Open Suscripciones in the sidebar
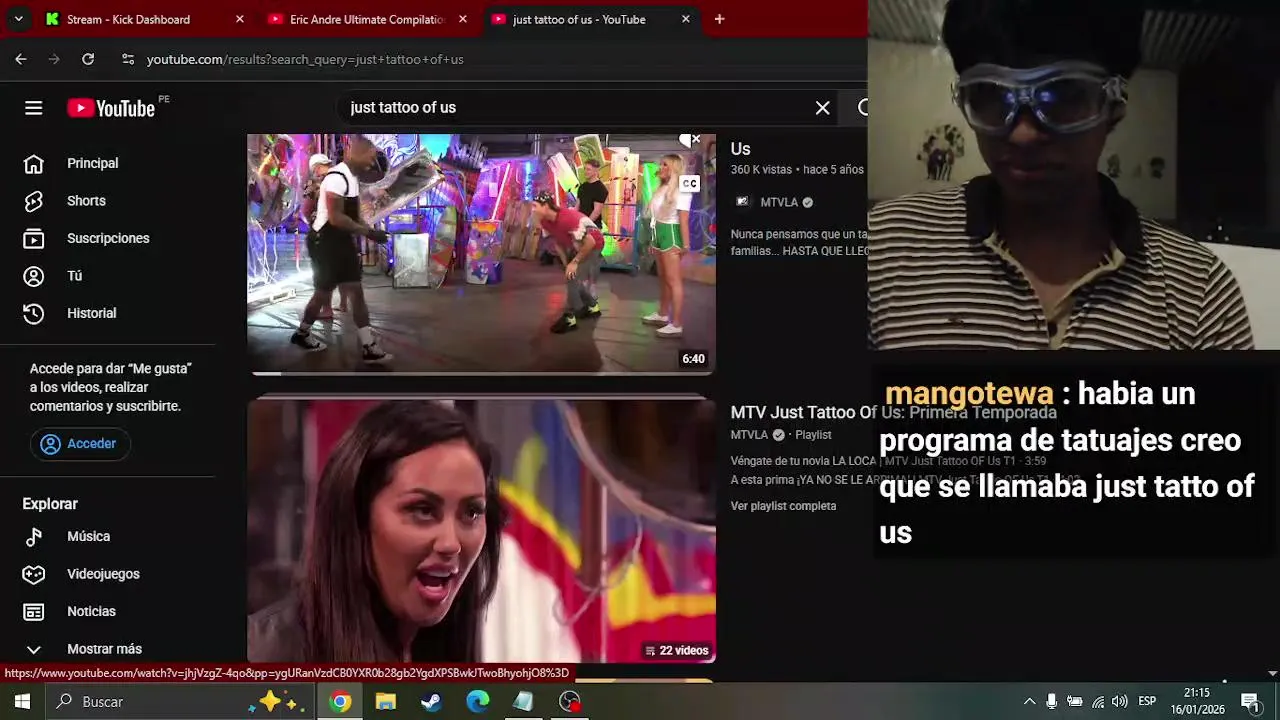1280x720 pixels. pyautogui.click(x=108, y=238)
